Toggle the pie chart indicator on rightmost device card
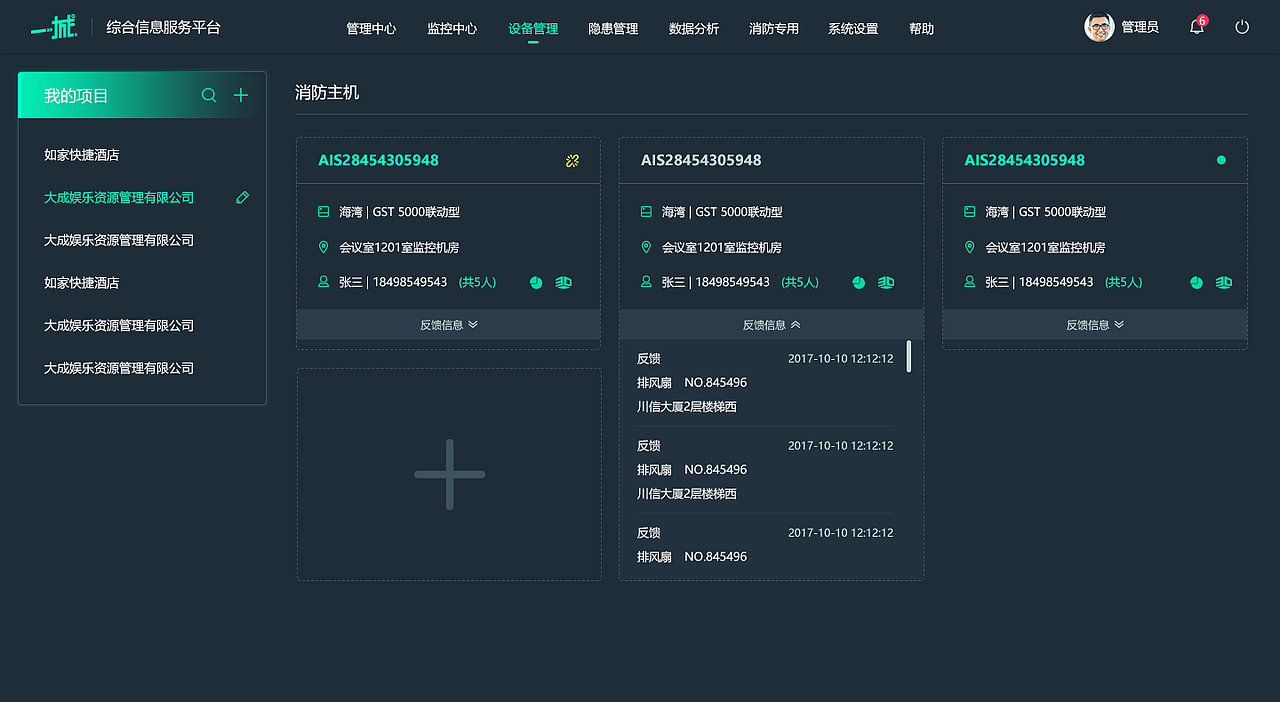 click(1196, 283)
